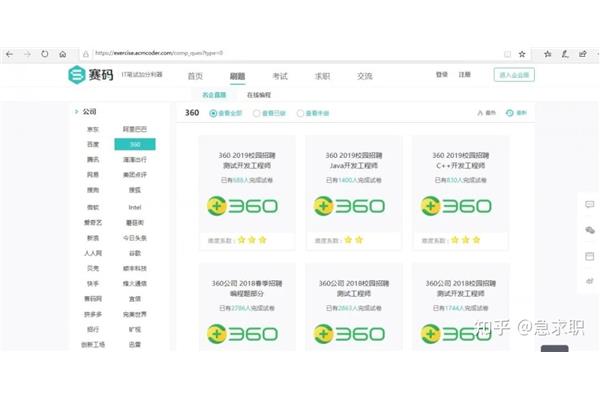Switch to the 在线编程 sub-tab

pyautogui.click(x=259, y=95)
